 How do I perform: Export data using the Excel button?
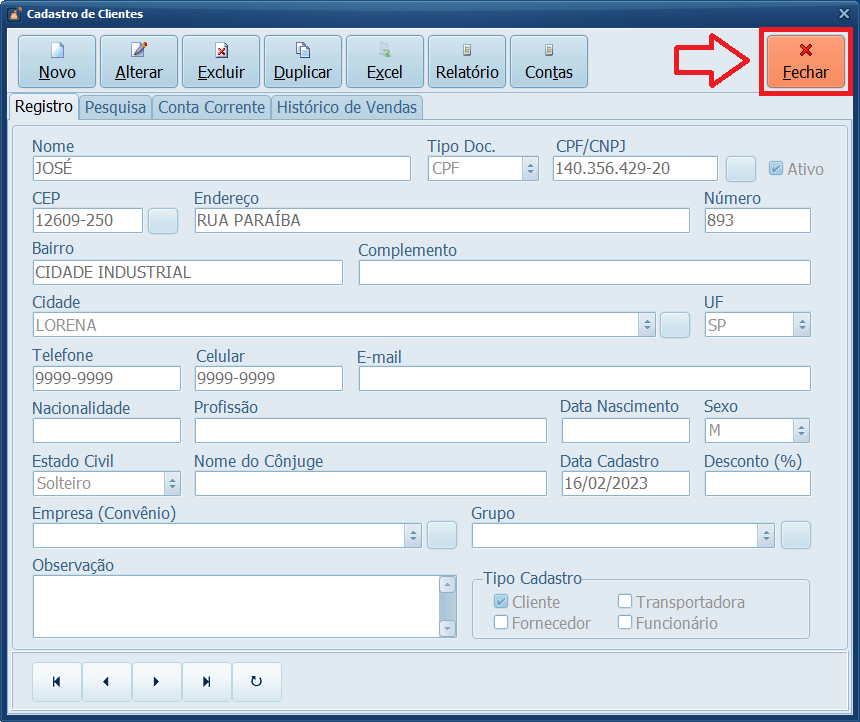(x=385, y=61)
